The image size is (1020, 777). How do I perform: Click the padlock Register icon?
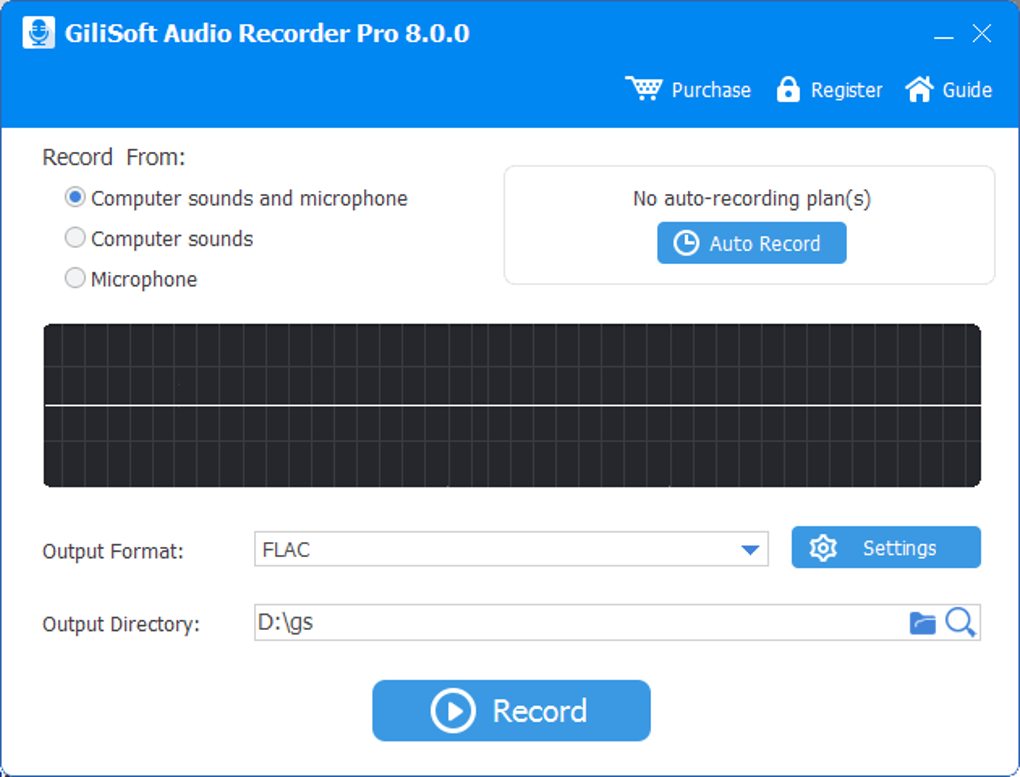[788, 90]
